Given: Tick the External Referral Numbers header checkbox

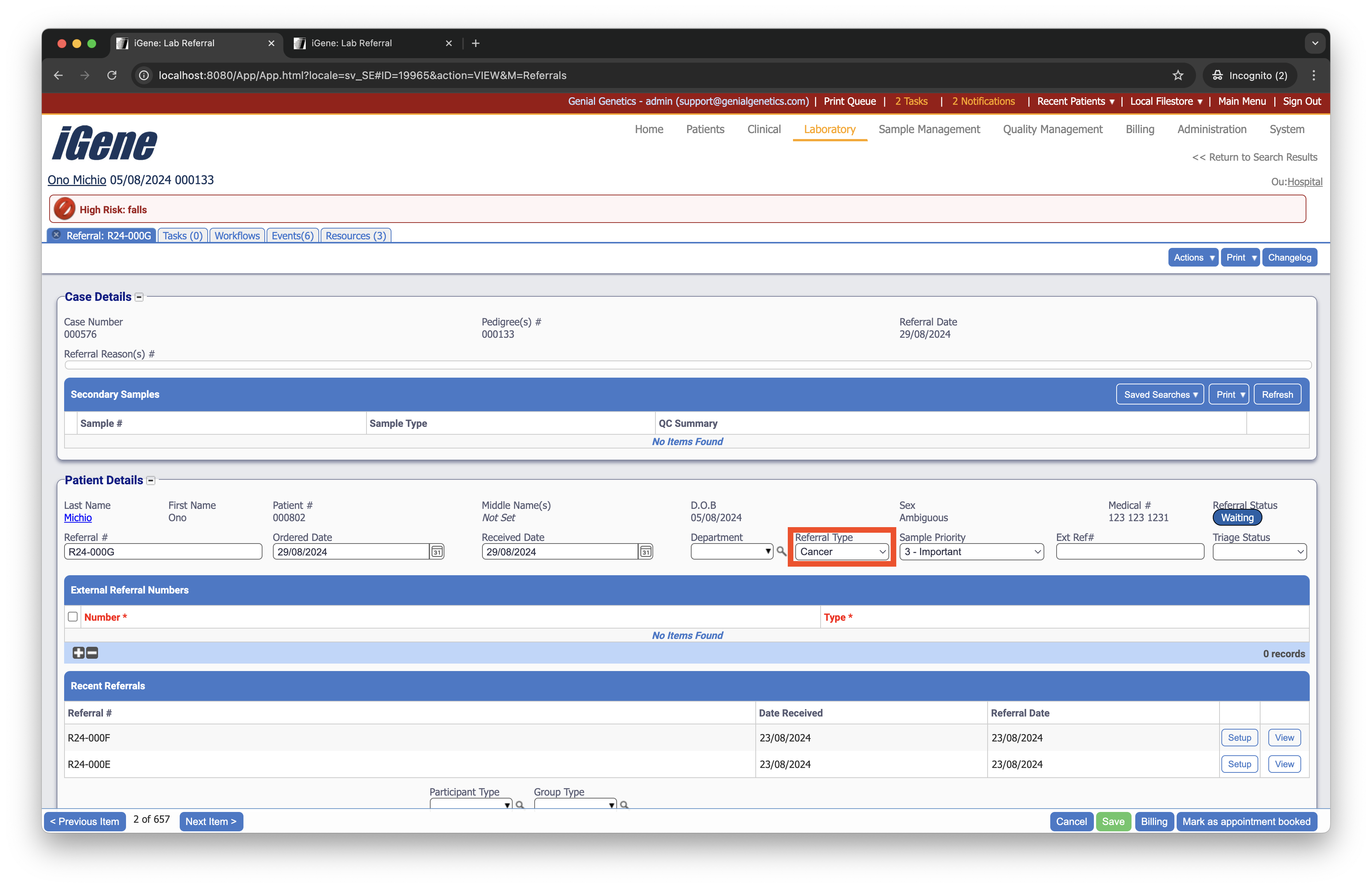Looking at the screenshot, I should pyautogui.click(x=73, y=617).
